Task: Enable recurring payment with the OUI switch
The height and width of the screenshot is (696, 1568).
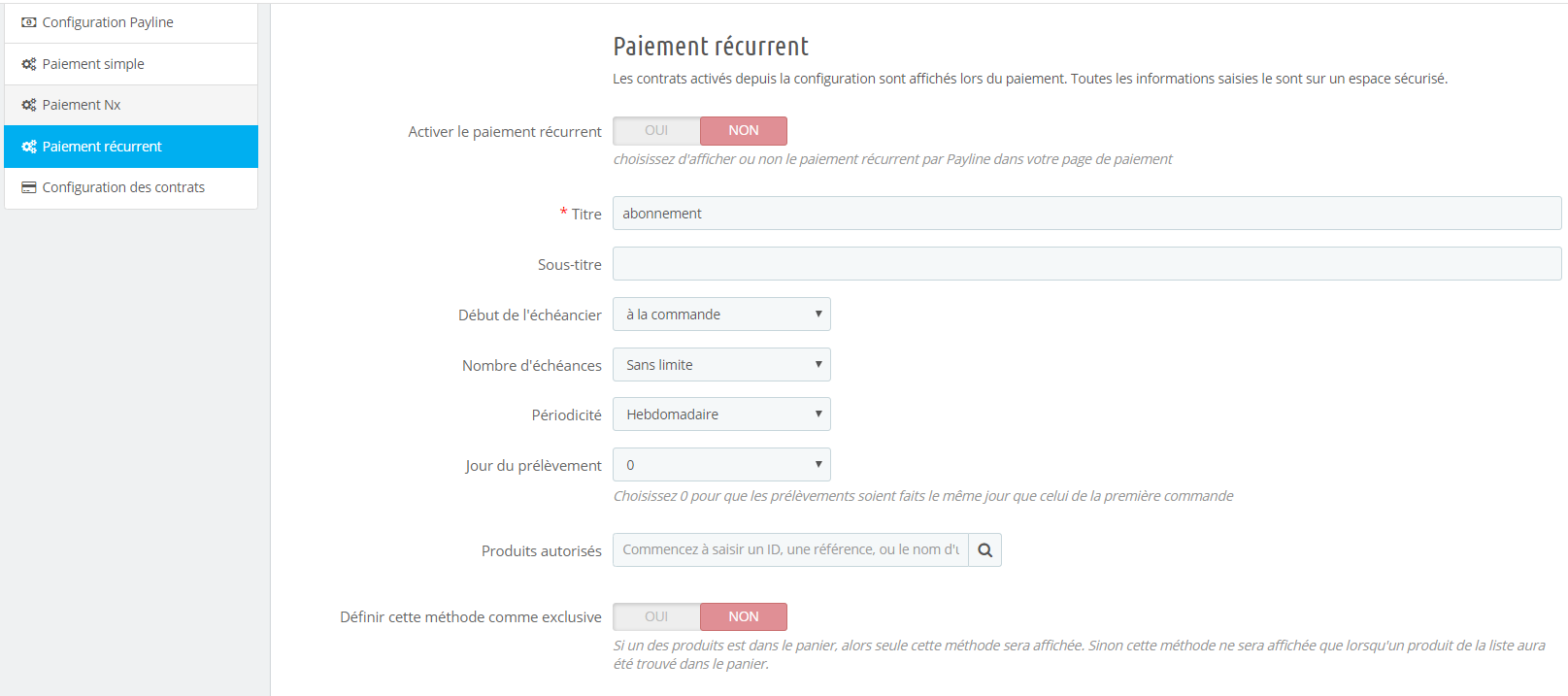Action: pos(656,131)
